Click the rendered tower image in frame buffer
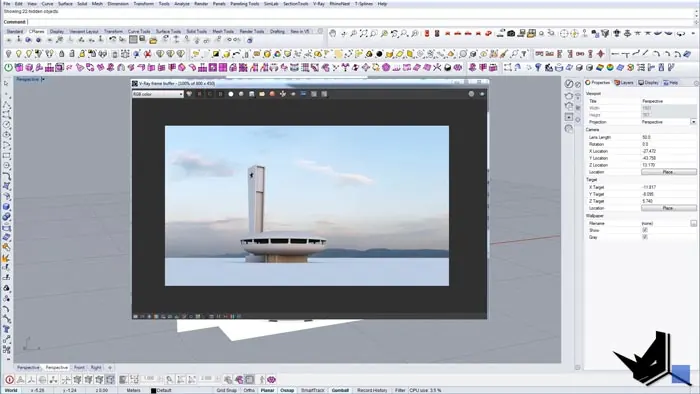Image resolution: width=700 pixels, height=394 pixels. pos(307,206)
